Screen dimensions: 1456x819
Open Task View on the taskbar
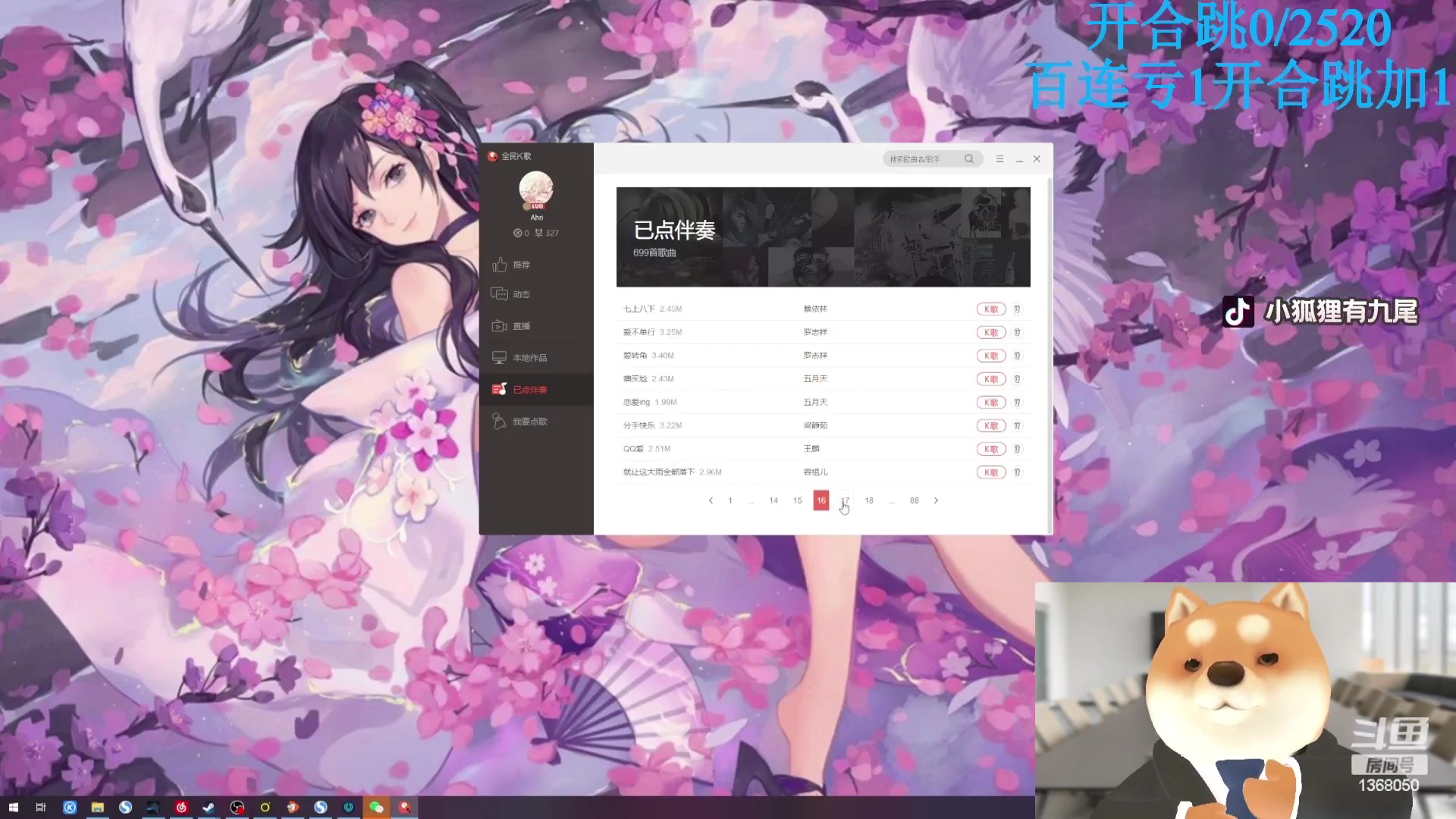click(x=41, y=808)
